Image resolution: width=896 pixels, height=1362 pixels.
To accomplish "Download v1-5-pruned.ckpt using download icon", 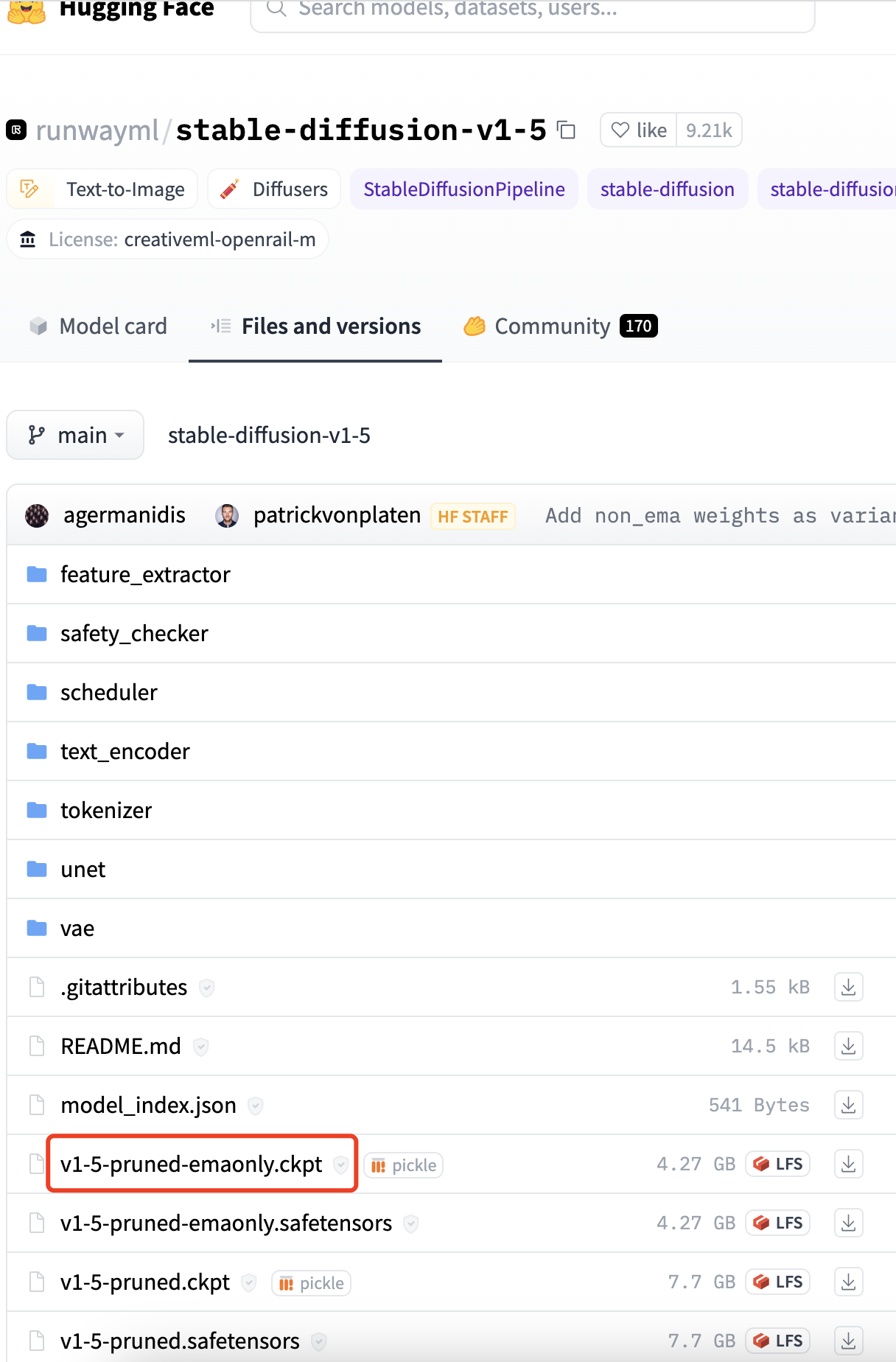I will pos(848,1282).
